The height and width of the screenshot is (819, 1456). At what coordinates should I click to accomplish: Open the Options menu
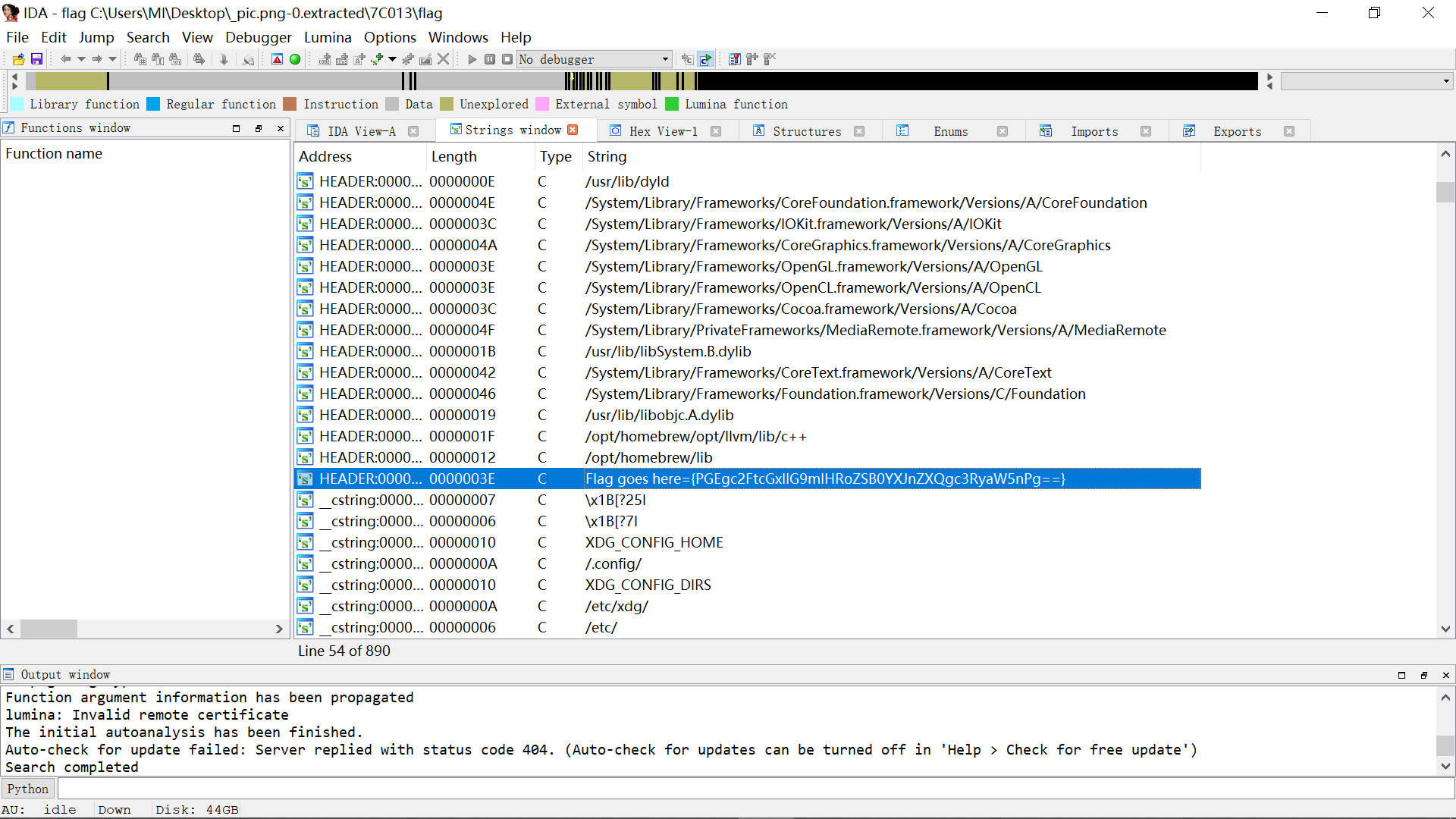(390, 37)
